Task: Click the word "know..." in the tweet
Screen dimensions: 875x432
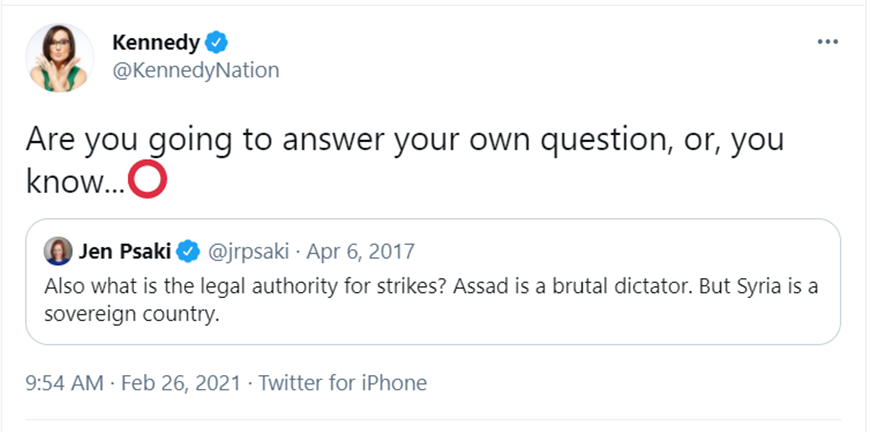Action: 72,181
